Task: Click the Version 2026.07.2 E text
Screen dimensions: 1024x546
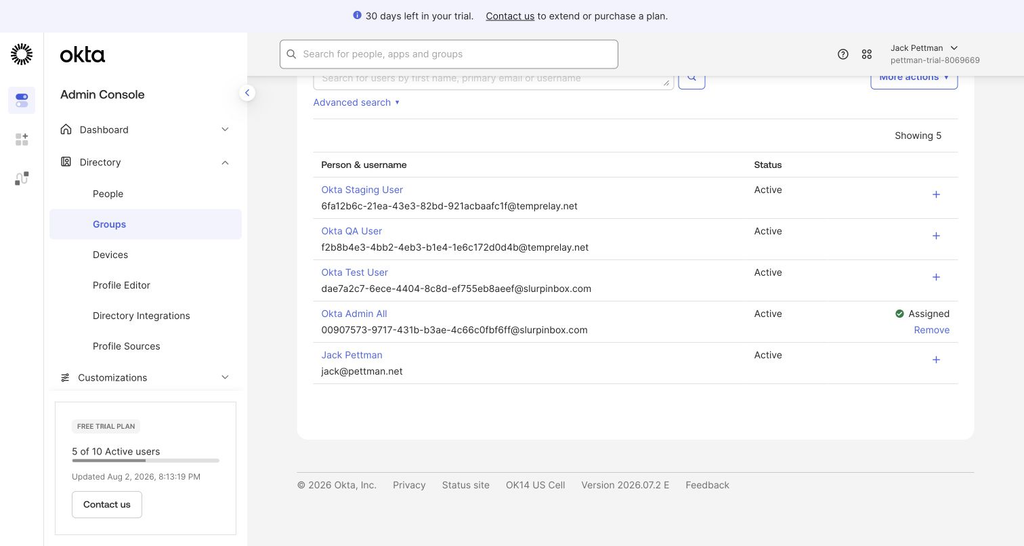Action: tap(625, 485)
